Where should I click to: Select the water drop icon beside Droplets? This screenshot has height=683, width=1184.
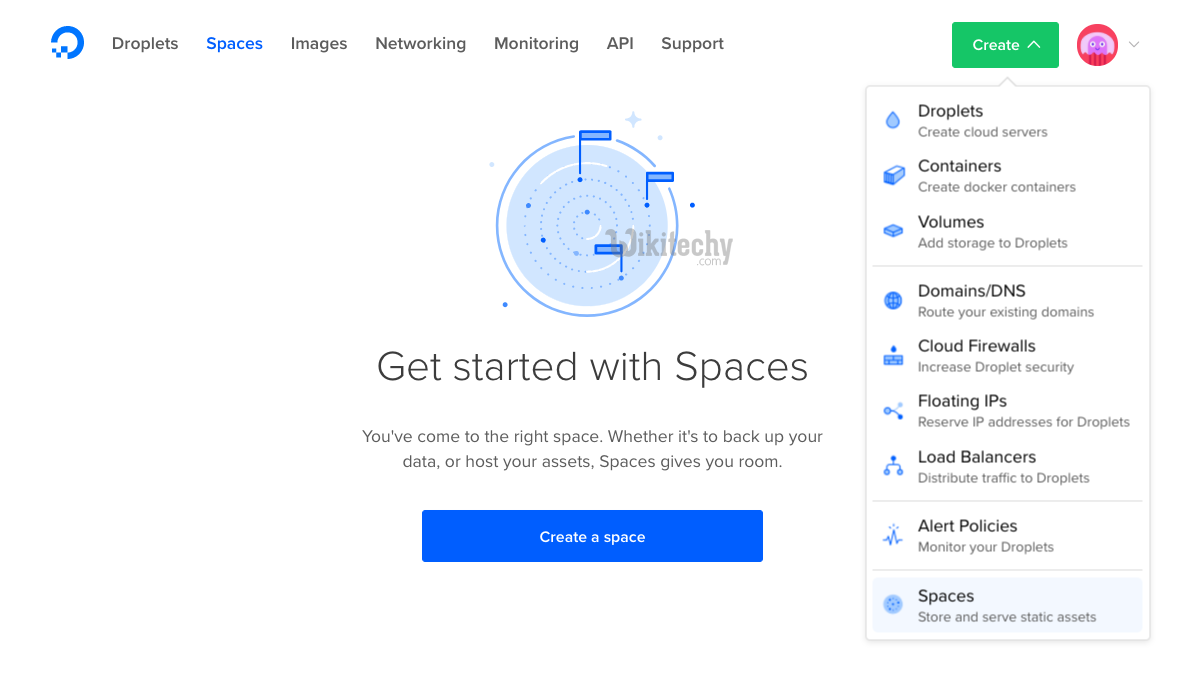(x=893, y=119)
